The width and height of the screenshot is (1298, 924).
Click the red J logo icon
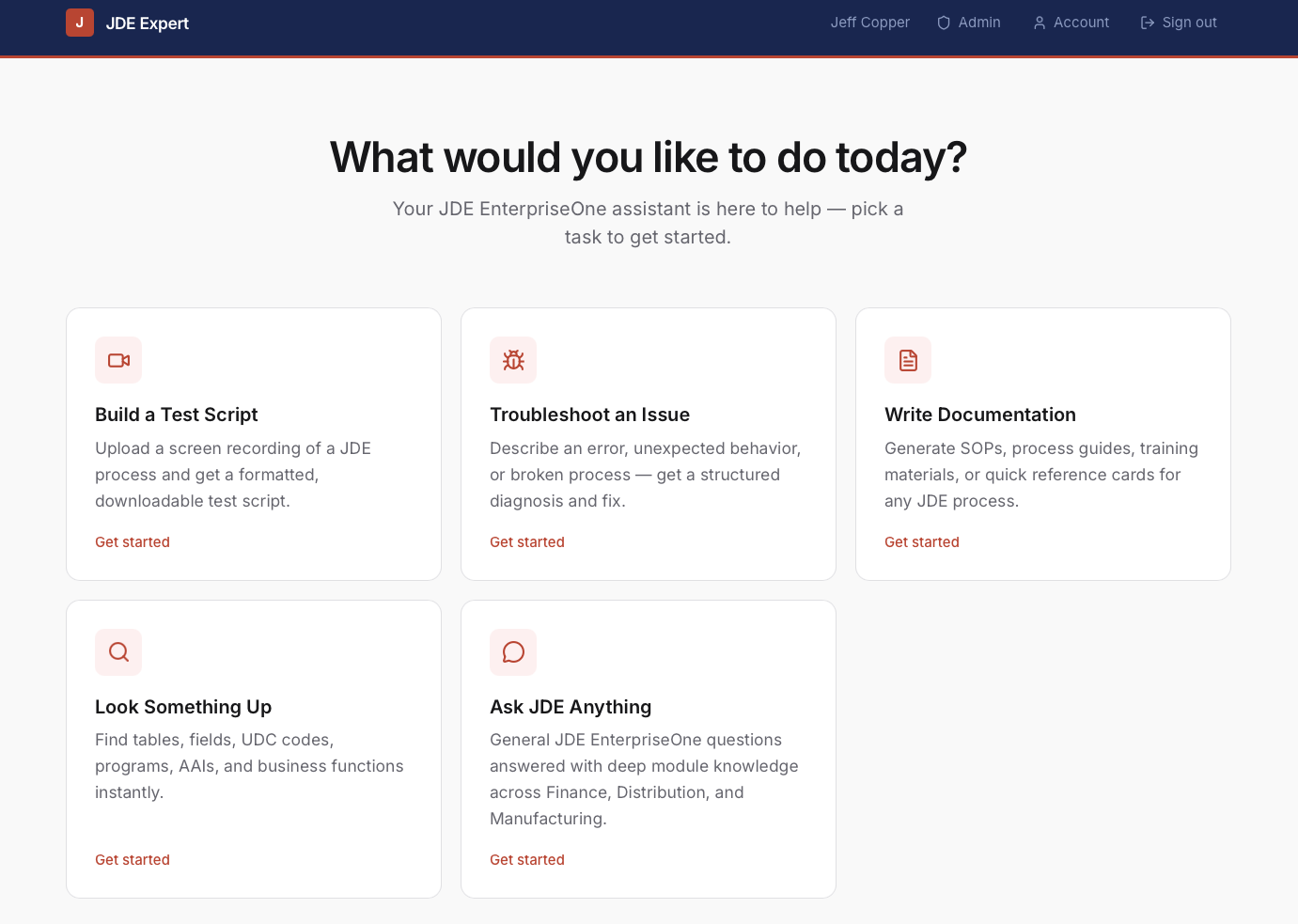(80, 23)
